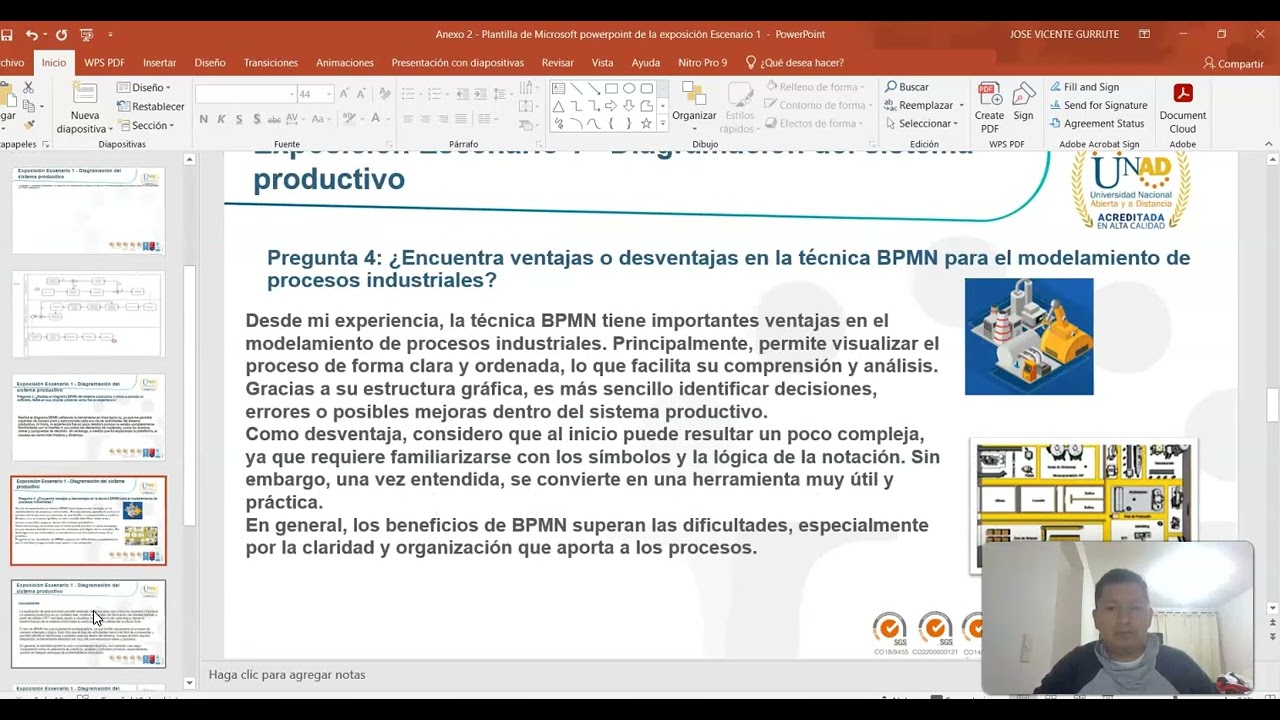Open the Ribbon display options button

pos(1144,35)
